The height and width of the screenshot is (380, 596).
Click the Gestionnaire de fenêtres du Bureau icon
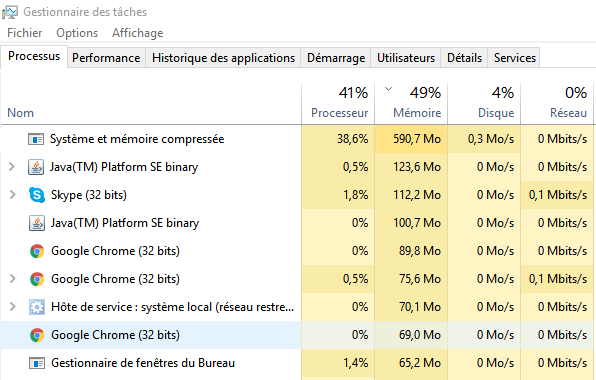coord(37,363)
